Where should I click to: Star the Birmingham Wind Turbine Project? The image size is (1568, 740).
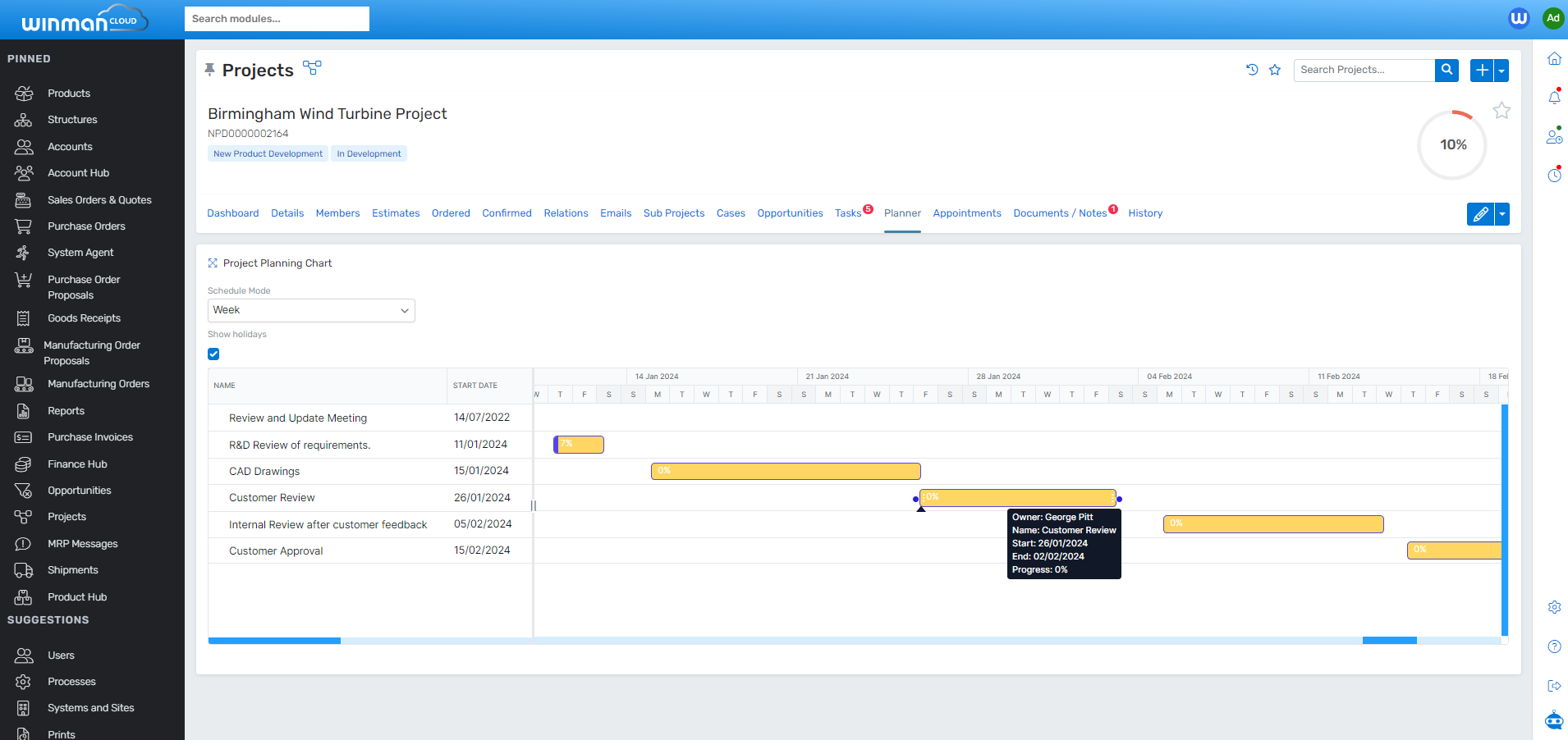pyautogui.click(x=1502, y=110)
